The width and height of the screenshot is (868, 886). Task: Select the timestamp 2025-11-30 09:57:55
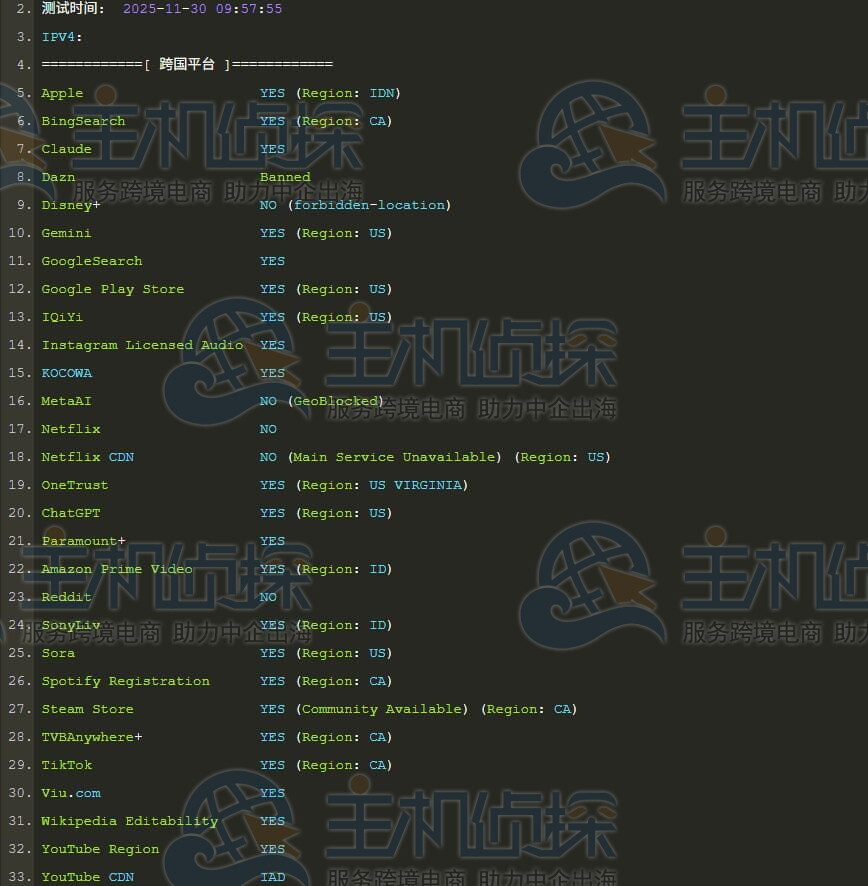coord(202,8)
